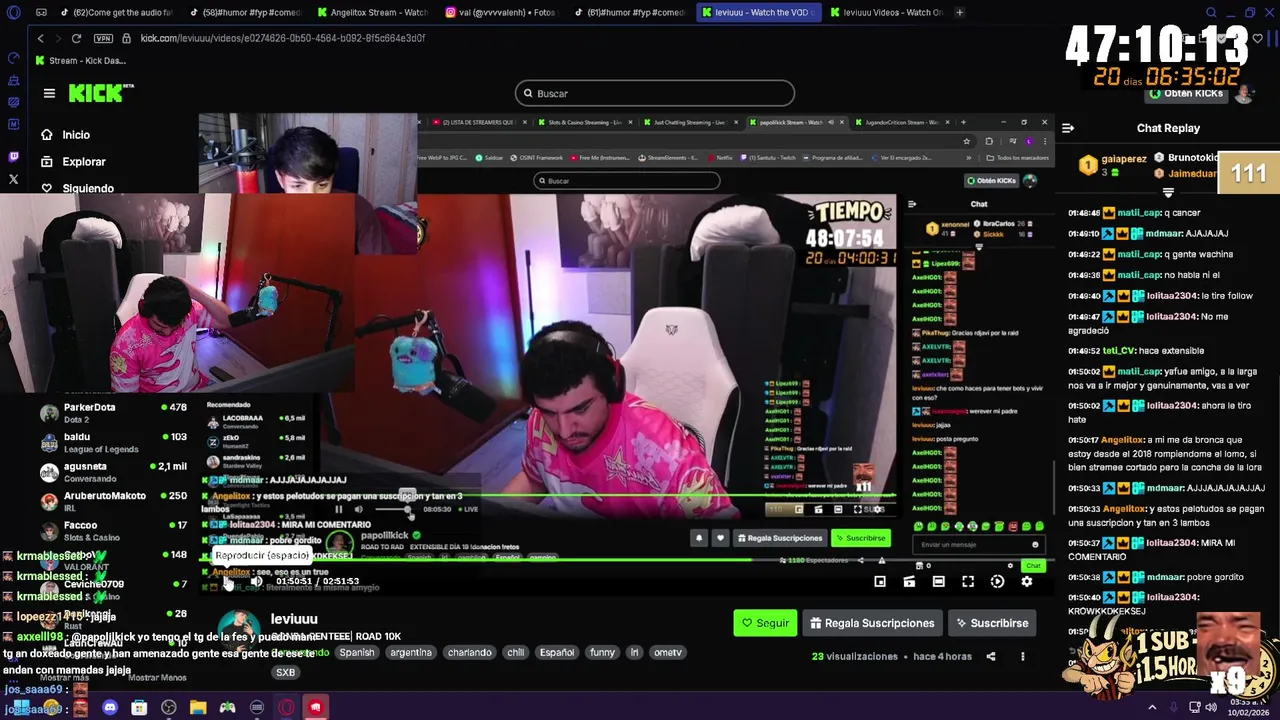Open Faccoo Slots & Casino channel
Viewport: 1280px width, 720px height.
tap(113, 530)
